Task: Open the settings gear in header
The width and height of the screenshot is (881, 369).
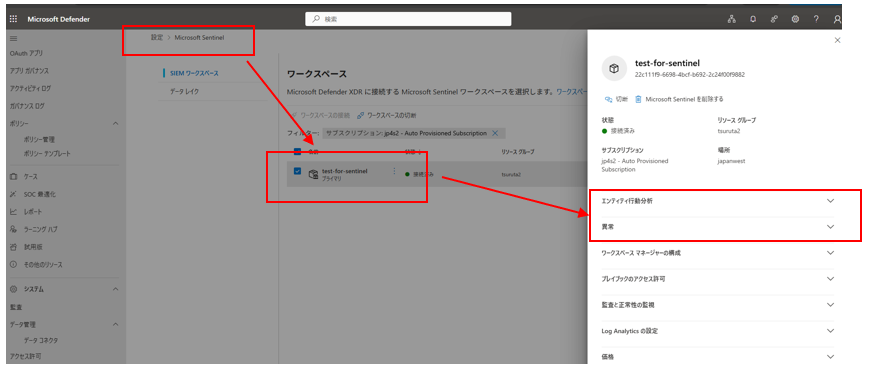Action: (x=795, y=19)
